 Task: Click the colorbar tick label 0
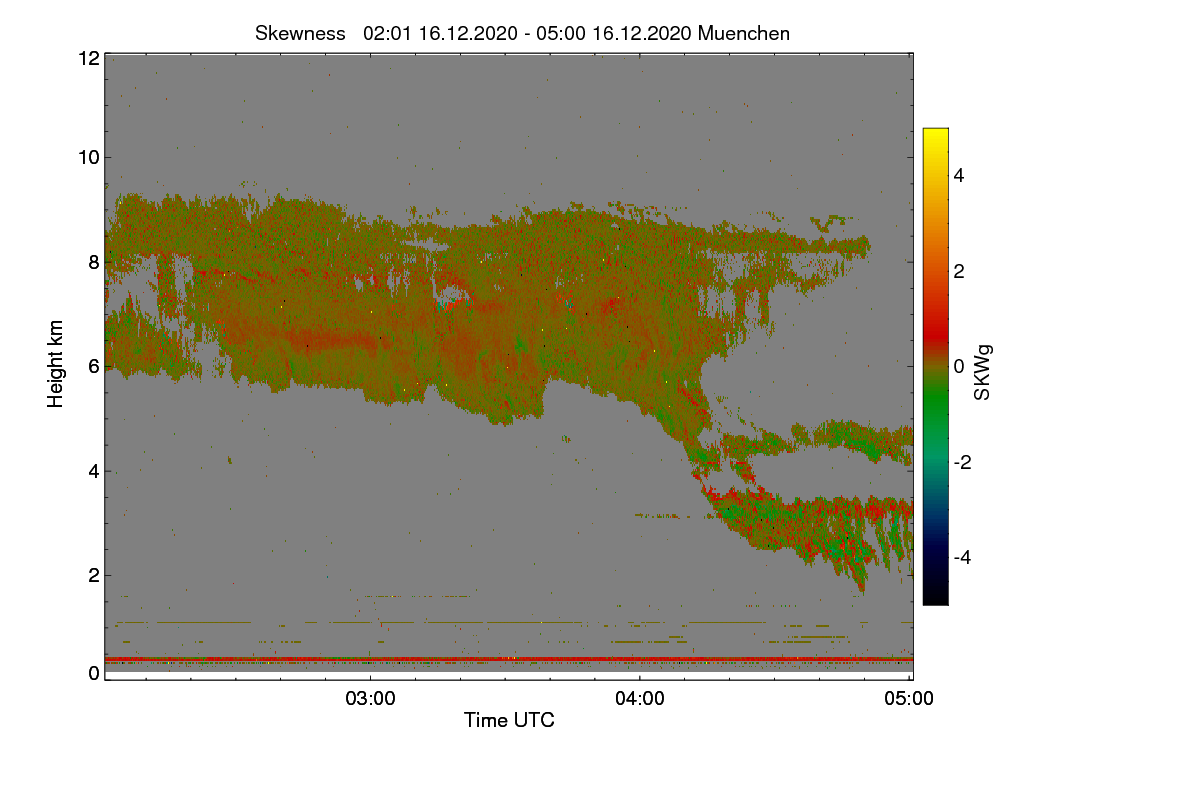coord(959,366)
